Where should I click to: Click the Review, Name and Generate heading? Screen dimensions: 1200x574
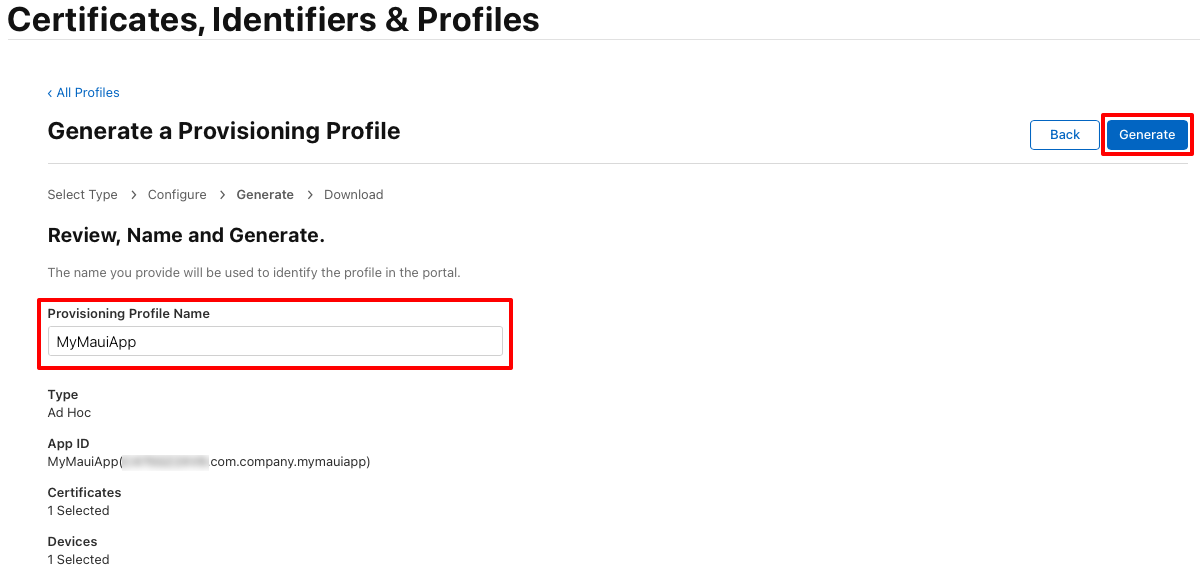[x=186, y=236]
